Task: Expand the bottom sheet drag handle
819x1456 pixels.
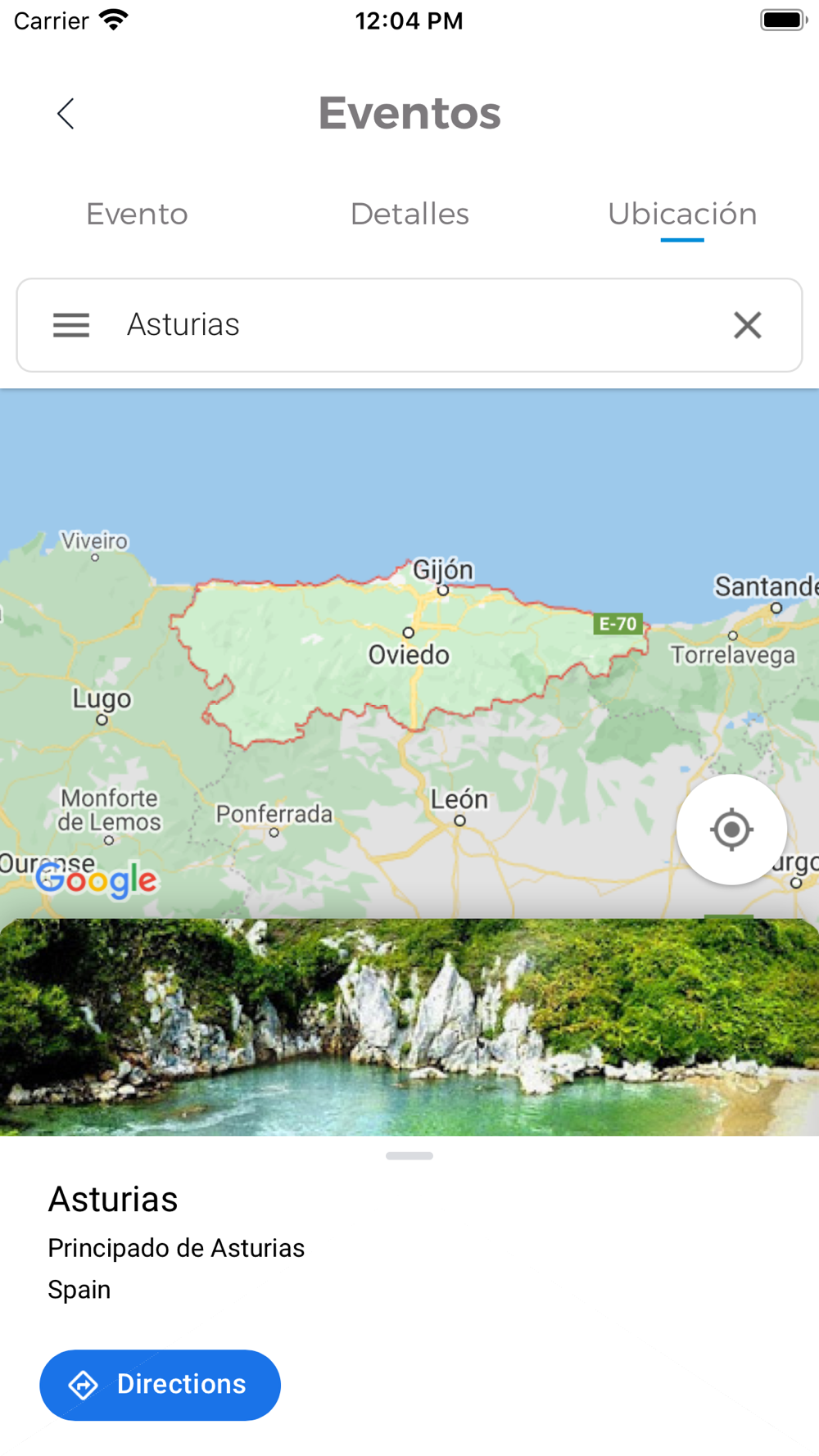Action: pyautogui.click(x=409, y=1155)
